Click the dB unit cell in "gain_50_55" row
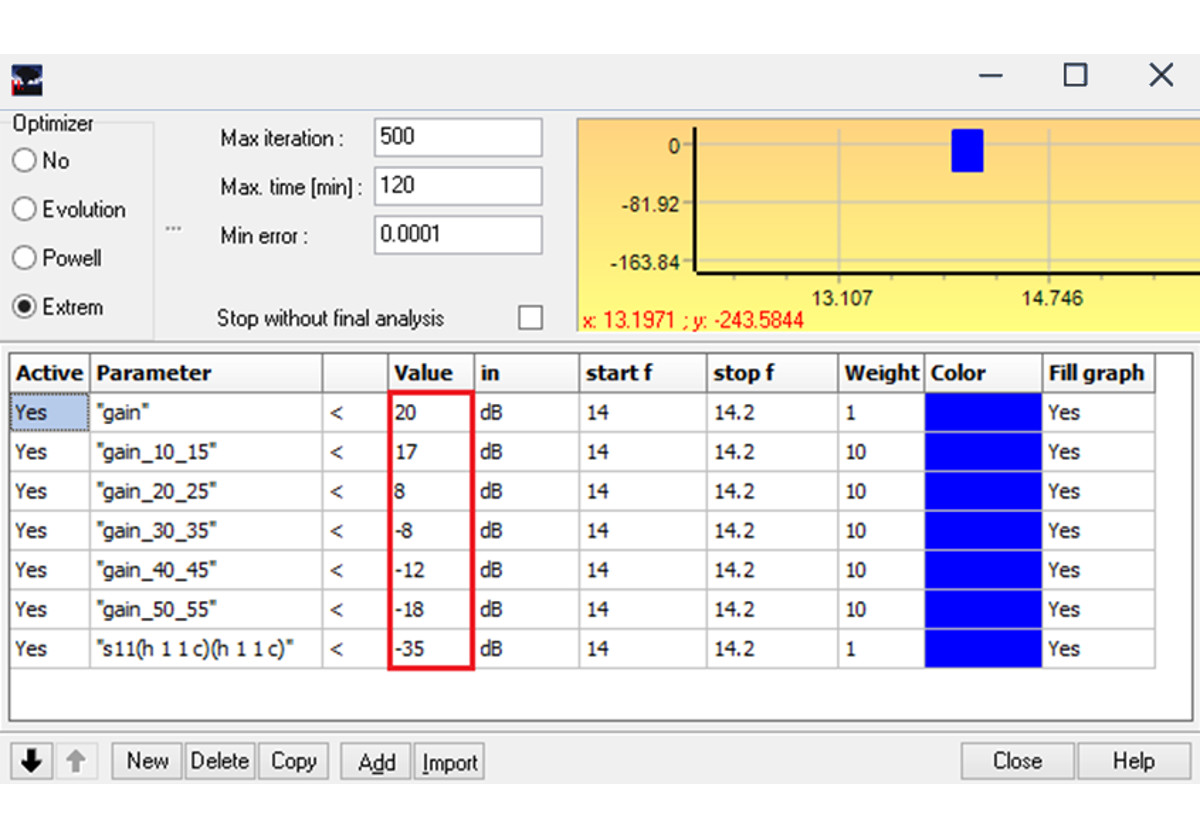Viewport: 1200px width, 840px height. [x=526, y=609]
